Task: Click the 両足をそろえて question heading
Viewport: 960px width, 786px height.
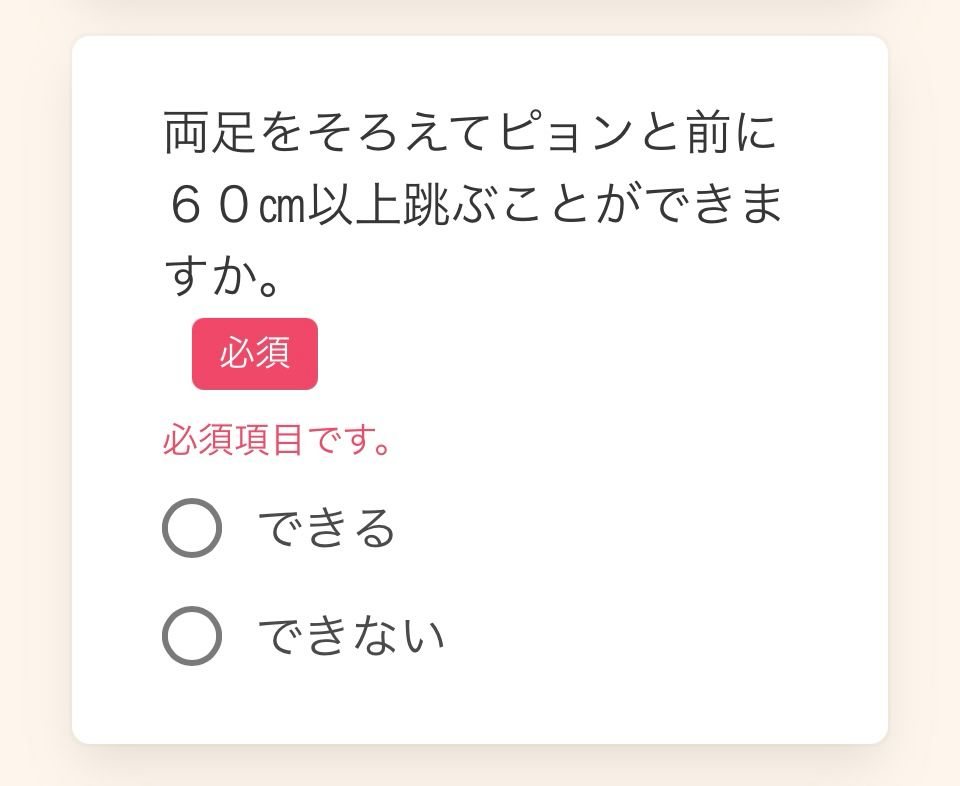Action: click(x=470, y=130)
